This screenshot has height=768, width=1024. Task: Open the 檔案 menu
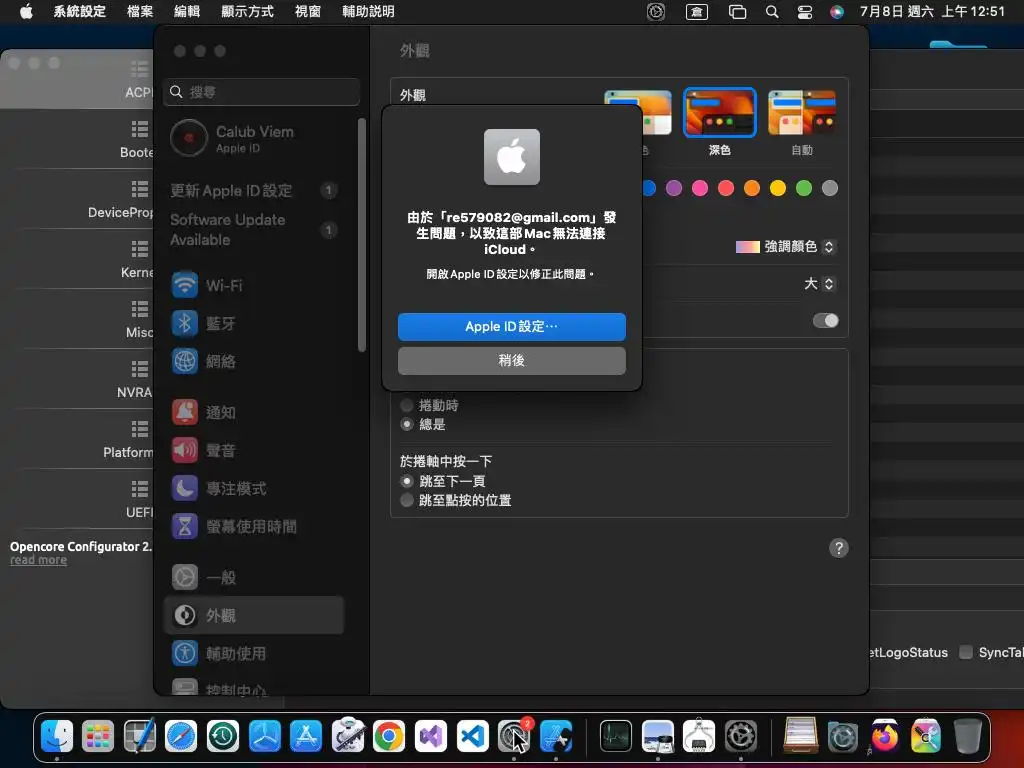click(x=140, y=11)
